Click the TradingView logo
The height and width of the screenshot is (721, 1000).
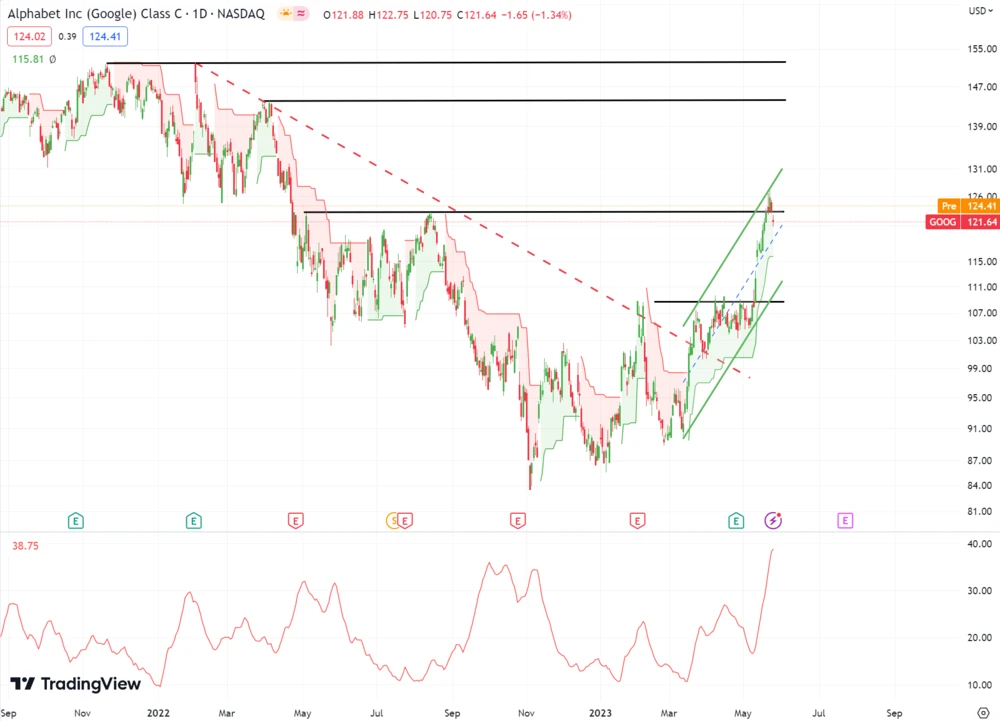tap(76, 684)
